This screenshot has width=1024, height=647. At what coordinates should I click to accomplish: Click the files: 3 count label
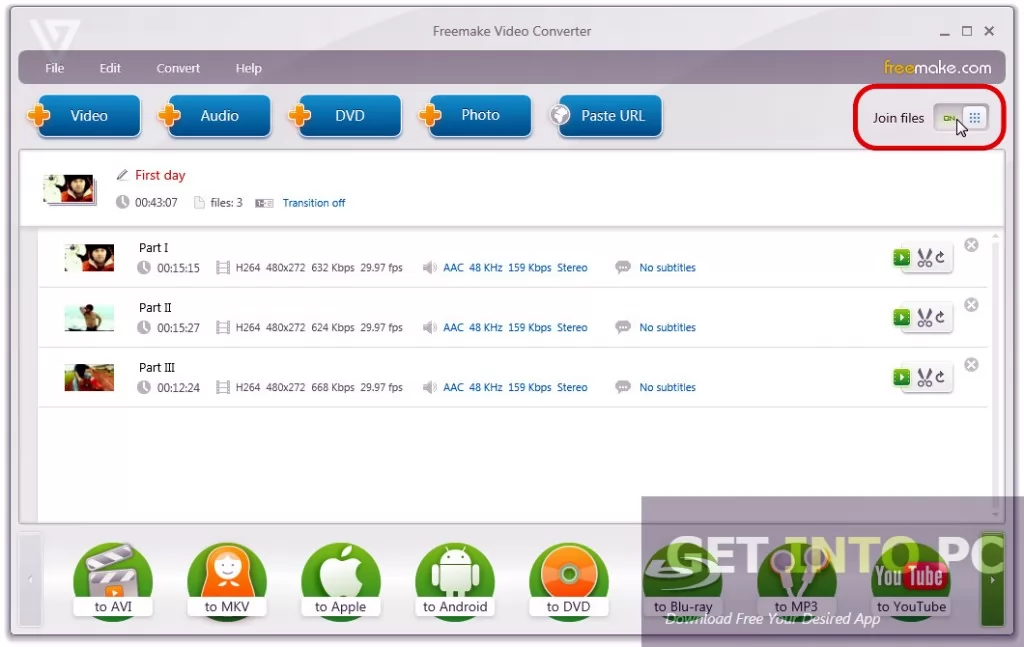[x=226, y=203]
